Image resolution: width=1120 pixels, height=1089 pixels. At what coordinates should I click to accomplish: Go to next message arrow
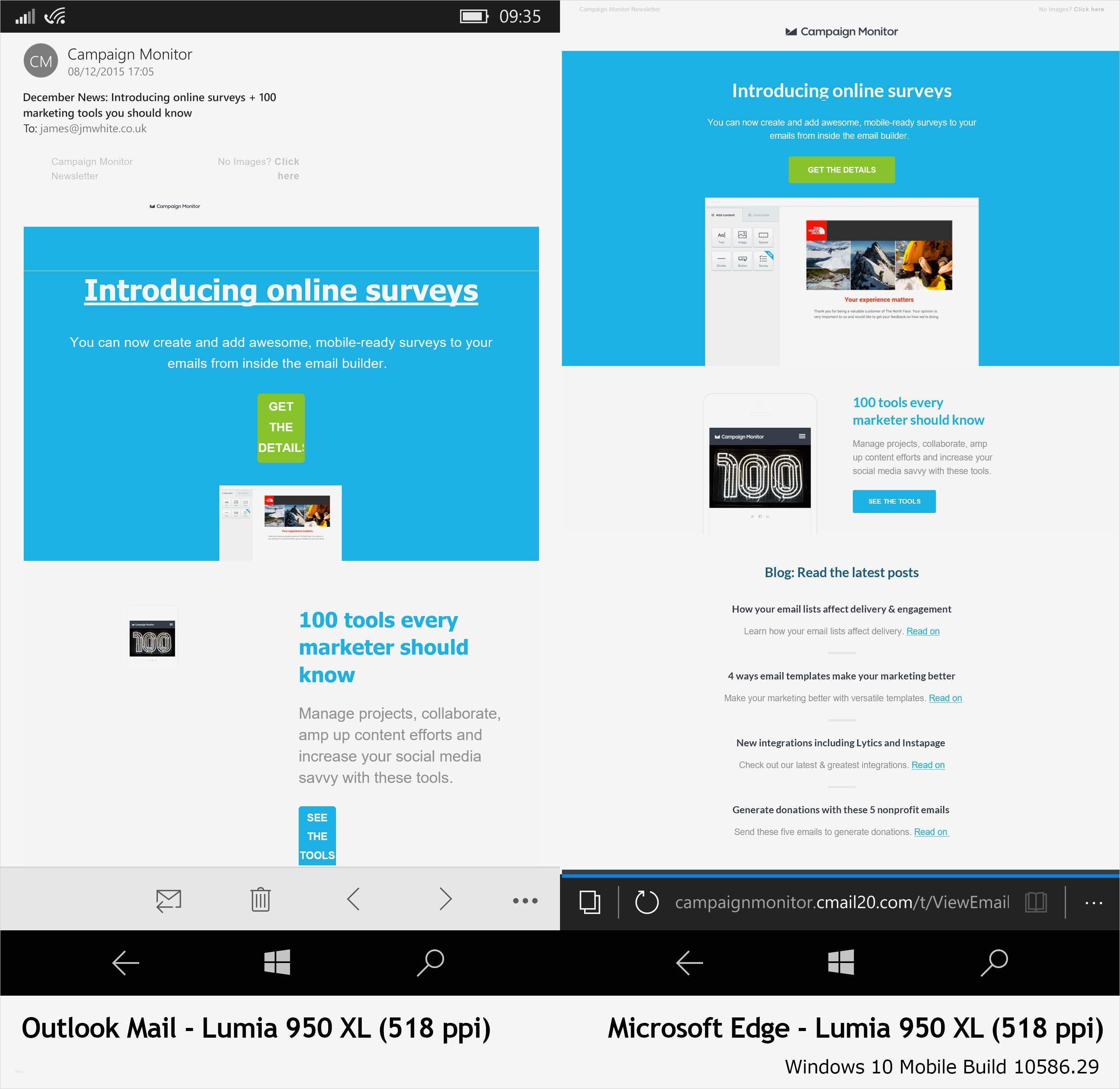point(446,899)
